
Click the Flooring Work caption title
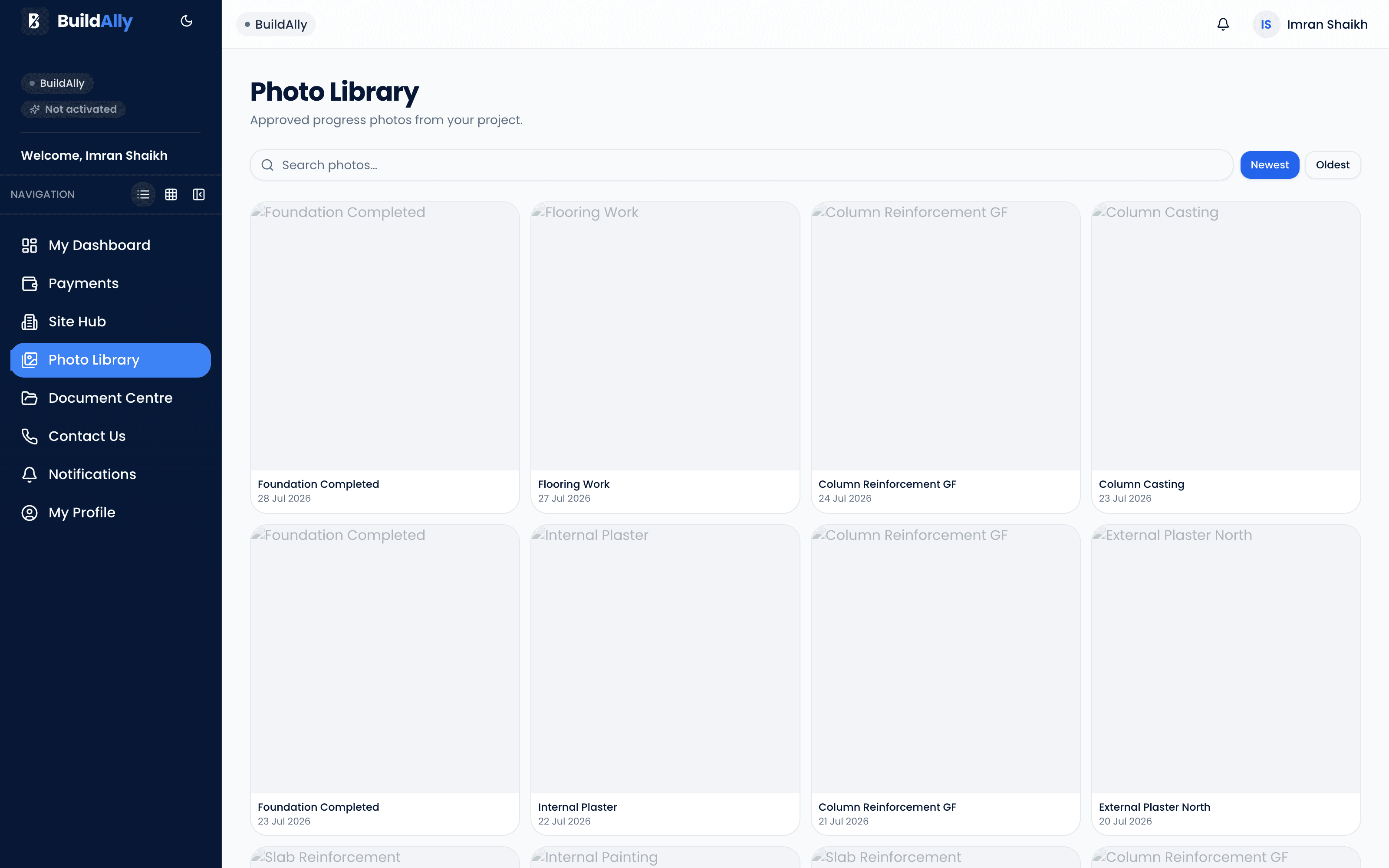click(573, 484)
